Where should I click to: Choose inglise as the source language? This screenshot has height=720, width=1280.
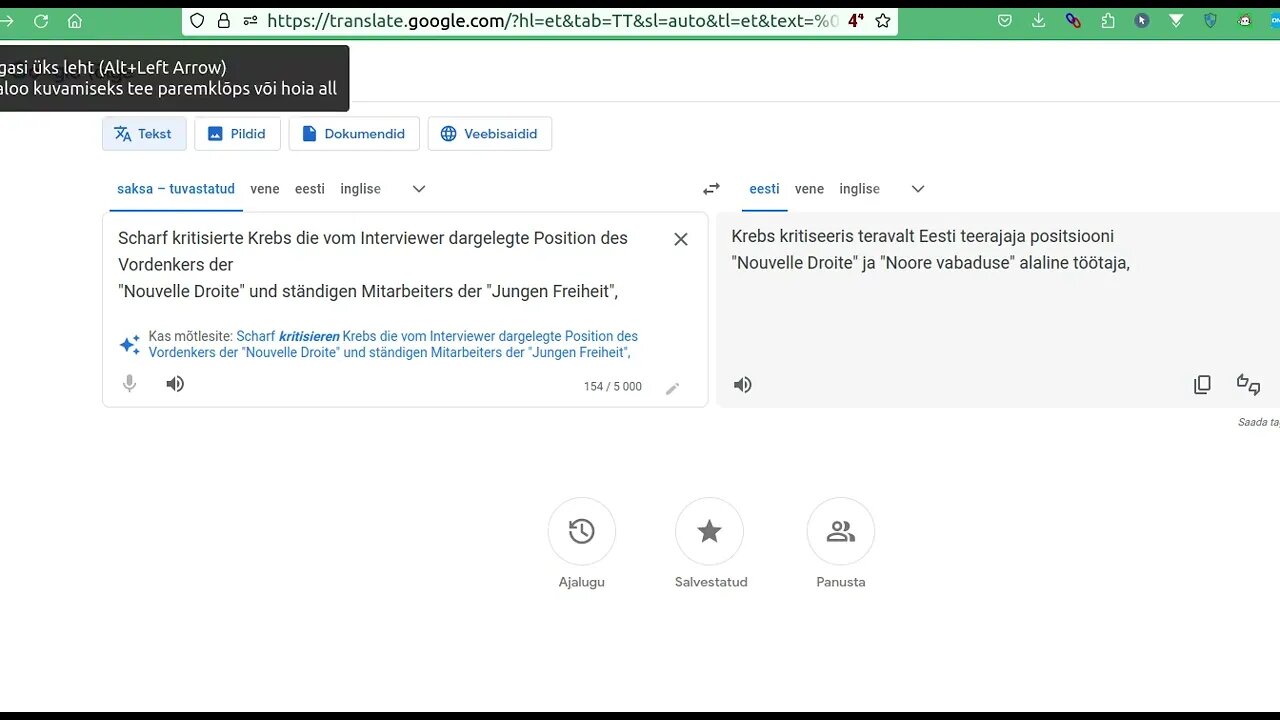(x=360, y=189)
